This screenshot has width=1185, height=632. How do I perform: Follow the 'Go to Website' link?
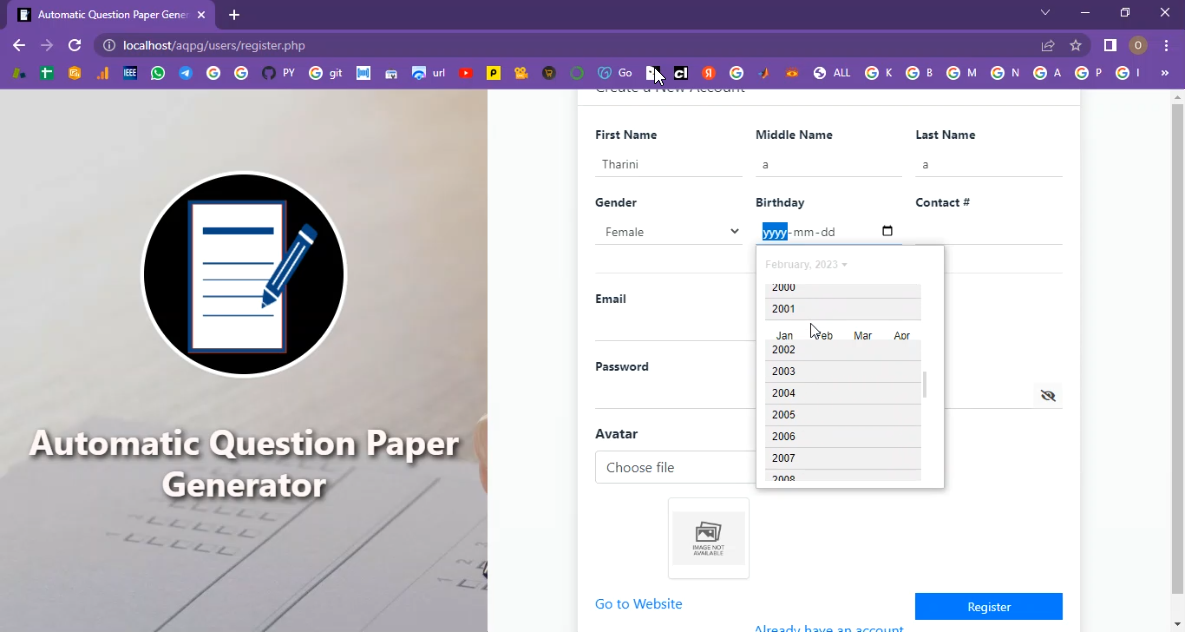[639, 604]
